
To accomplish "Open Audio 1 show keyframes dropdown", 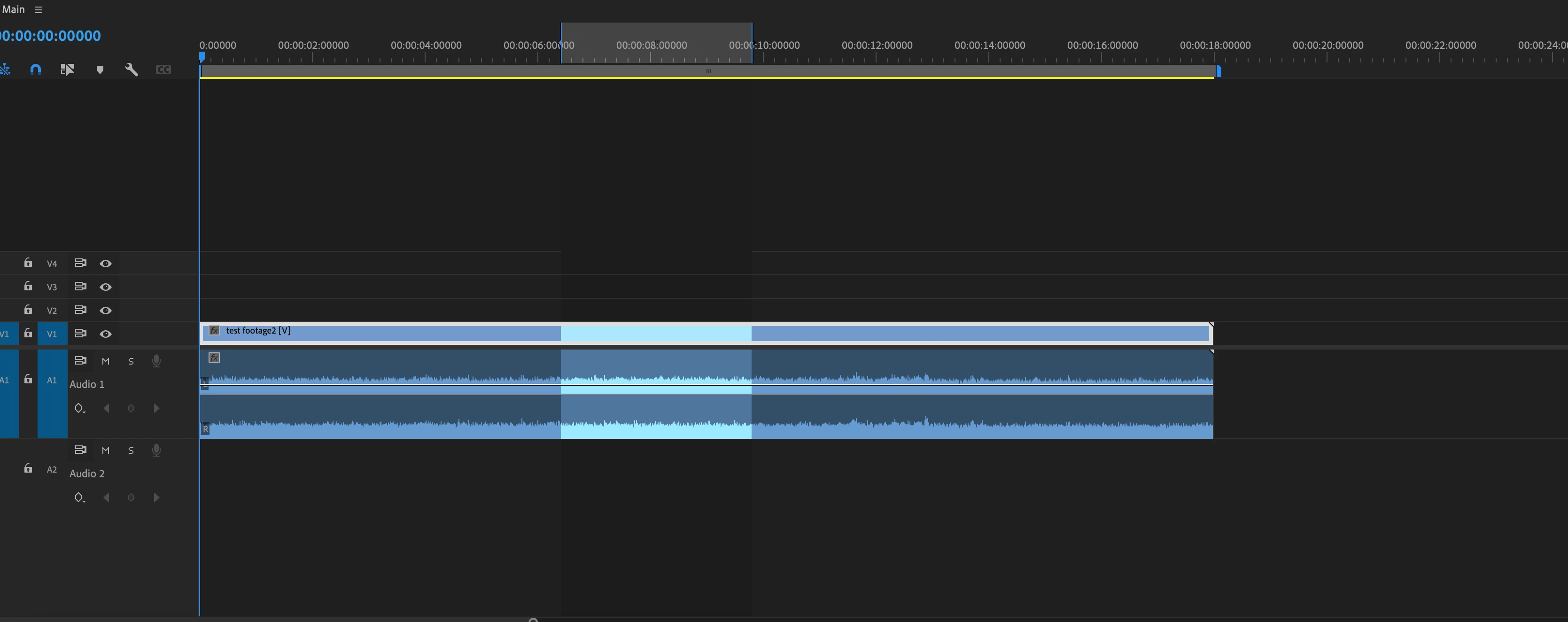I will click(80, 408).
